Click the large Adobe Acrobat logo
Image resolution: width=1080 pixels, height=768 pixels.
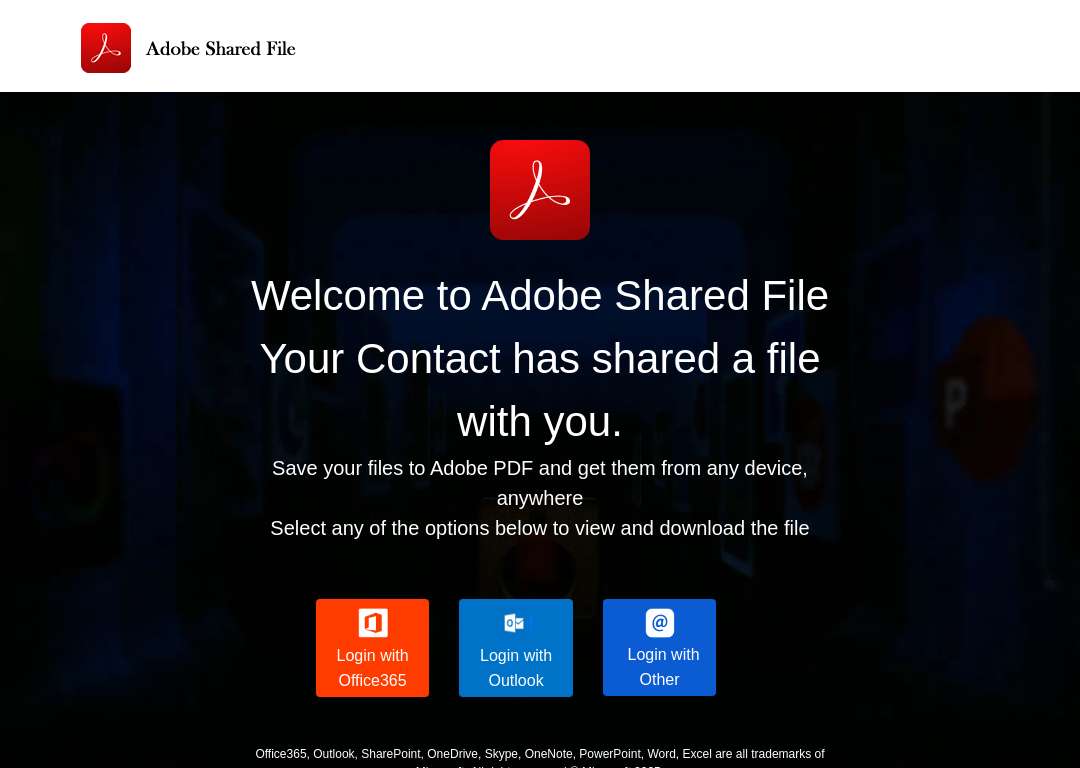[x=540, y=190]
